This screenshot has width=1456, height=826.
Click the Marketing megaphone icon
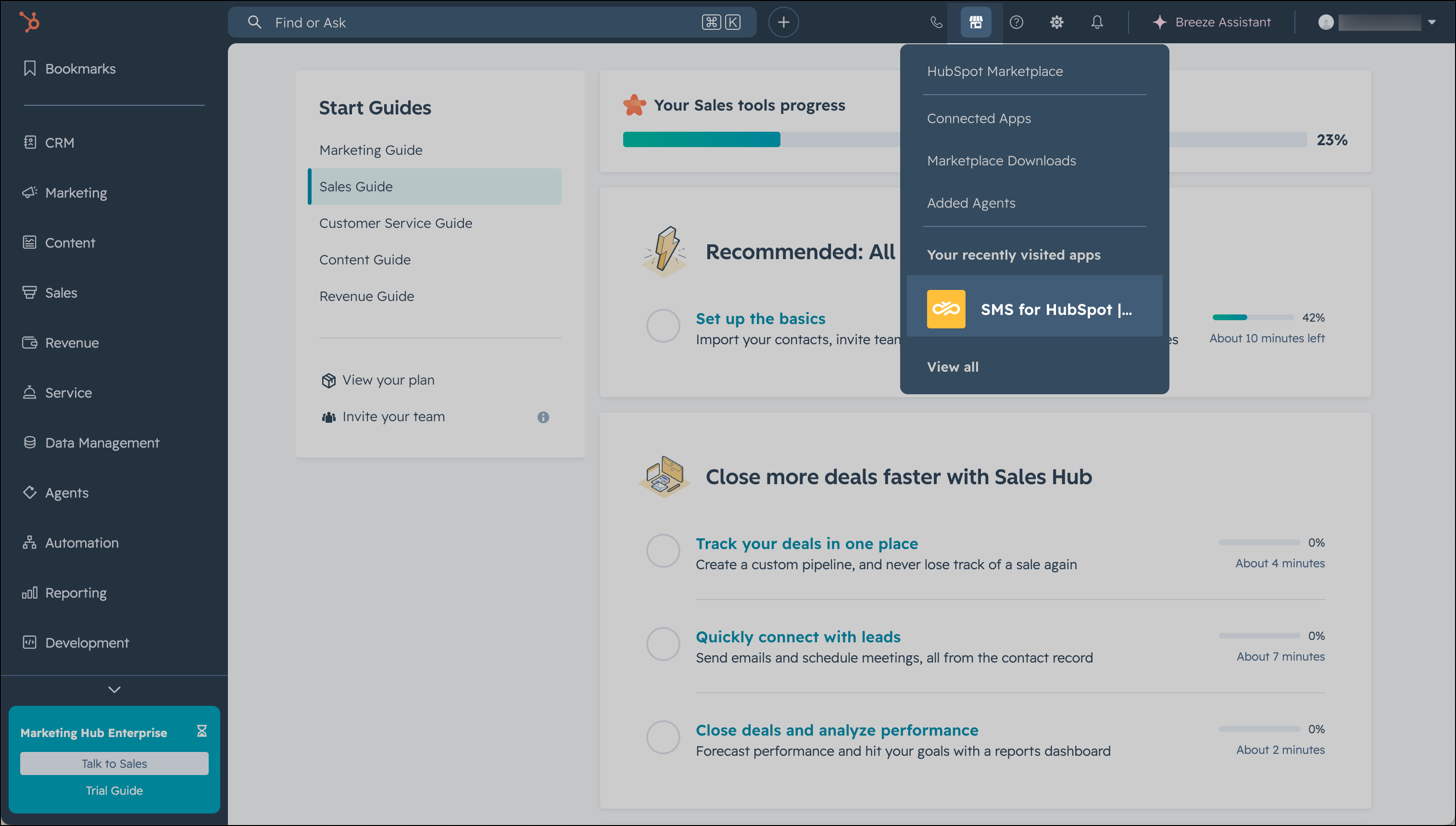pos(29,192)
